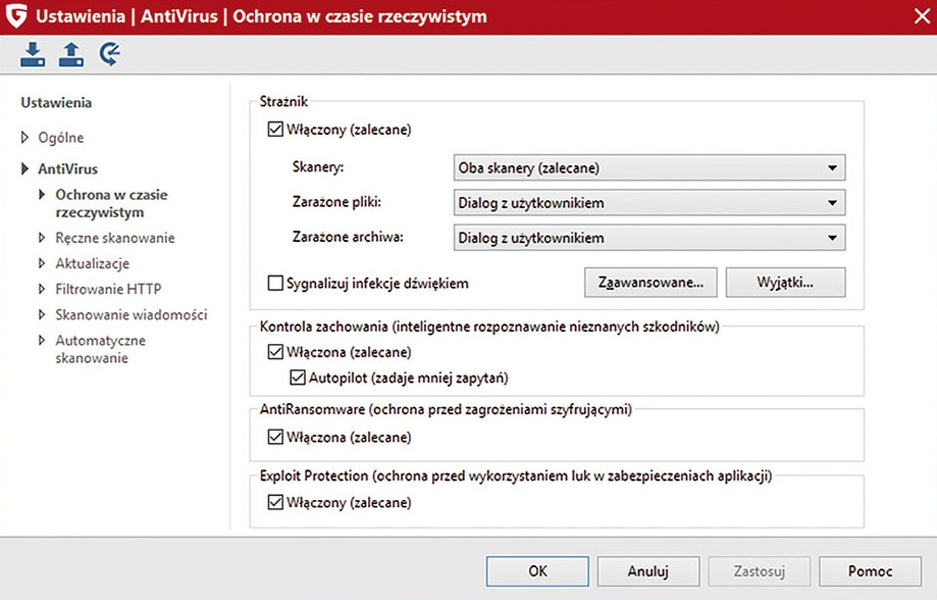Image resolution: width=937 pixels, height=600 pixels.
Task: Disable AntiRansomware Włączona checkbox
Action: coord(275,437)
